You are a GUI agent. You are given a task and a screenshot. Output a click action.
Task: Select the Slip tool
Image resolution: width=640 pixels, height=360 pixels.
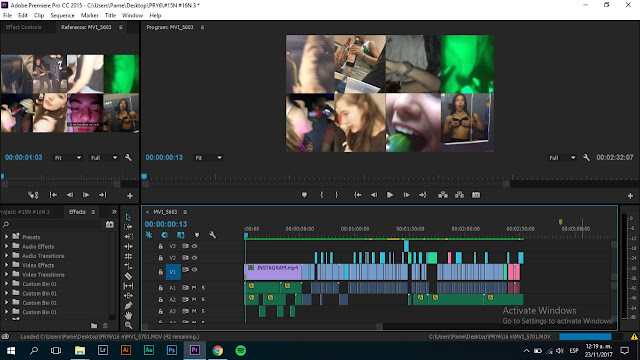click(x=128, y=286)
